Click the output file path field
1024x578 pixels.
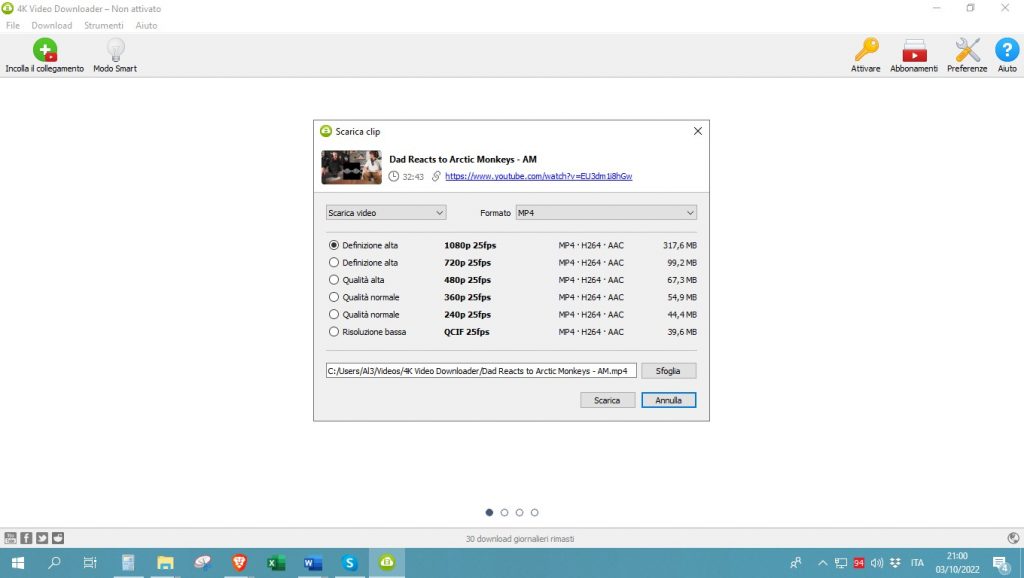(480, 370)
